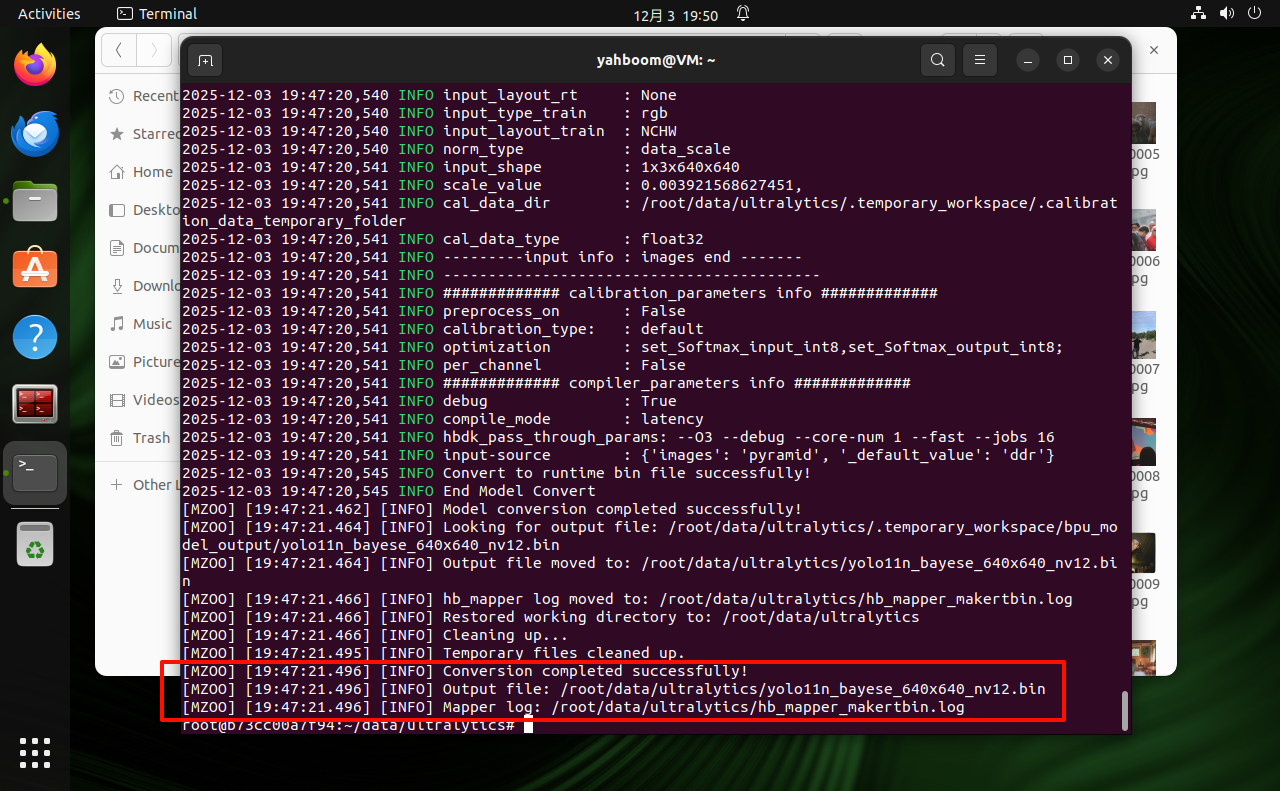Open a new terminal tab button

[205, 60]
